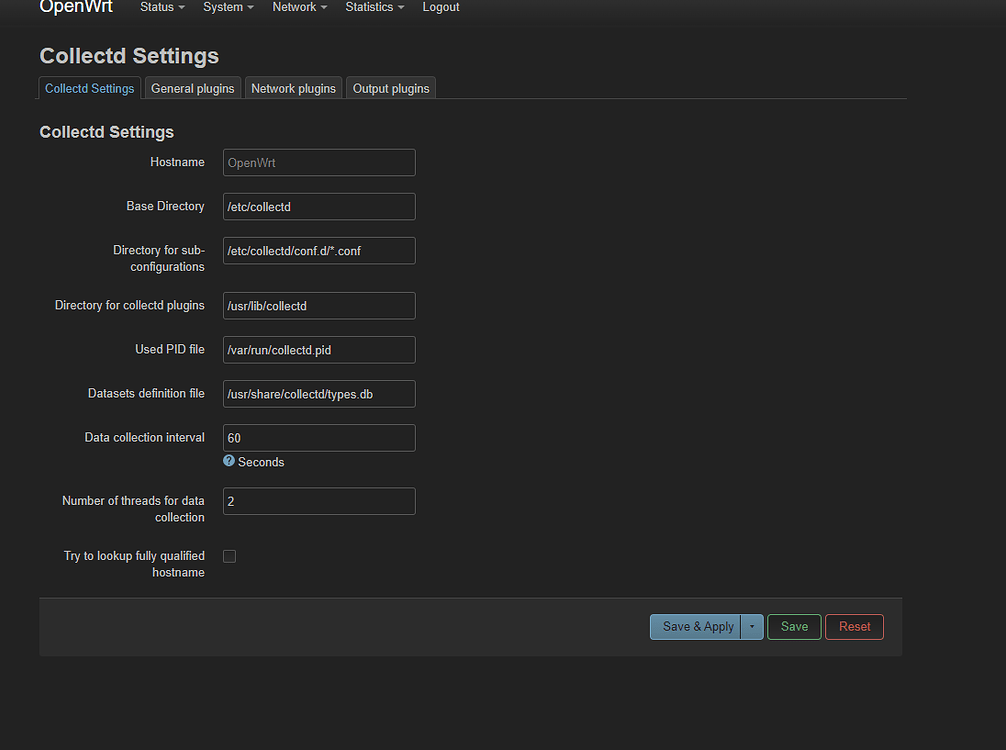This screenshot has width=1006, height=750.
Task: Select the Collectd Settings tab
Action: click(x=89, y=88)
